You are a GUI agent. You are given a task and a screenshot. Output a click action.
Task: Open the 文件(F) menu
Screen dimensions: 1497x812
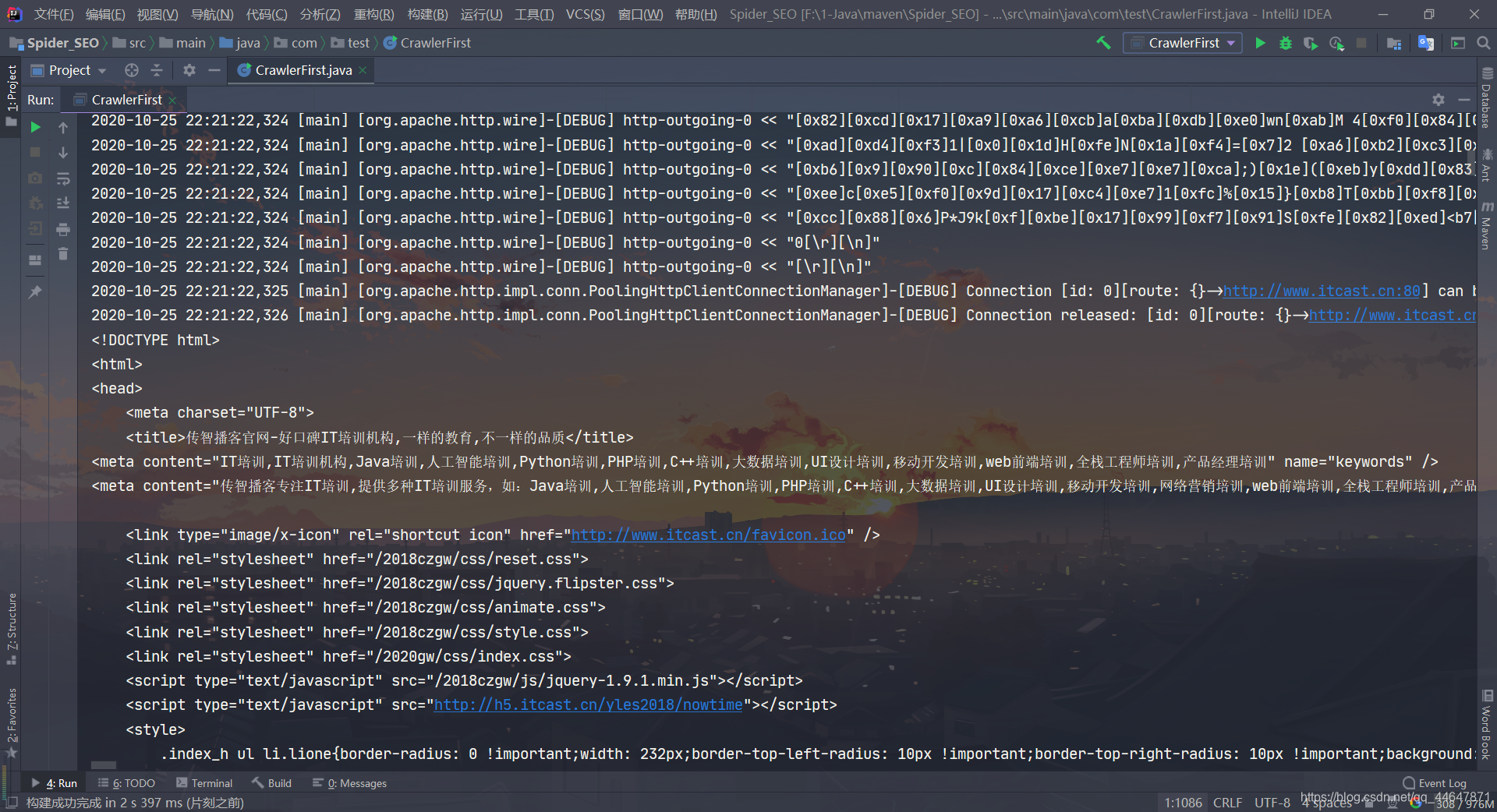[x=53, y=14]
